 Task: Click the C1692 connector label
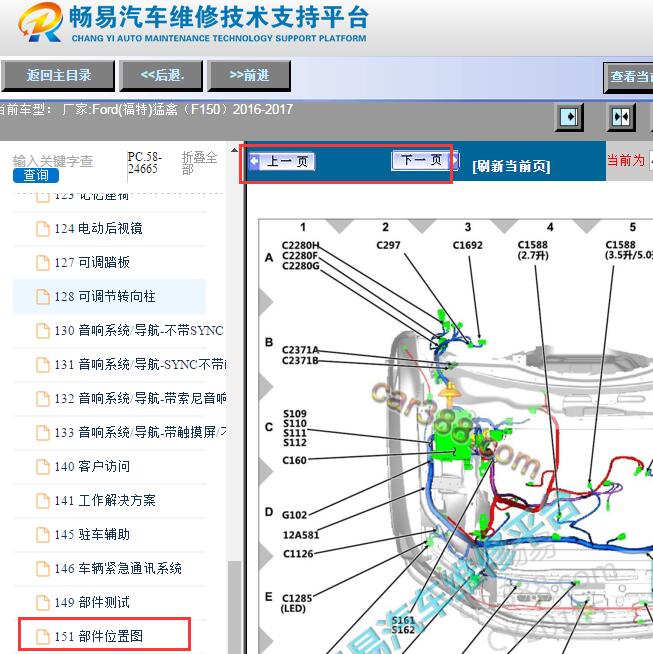[467, 245]
